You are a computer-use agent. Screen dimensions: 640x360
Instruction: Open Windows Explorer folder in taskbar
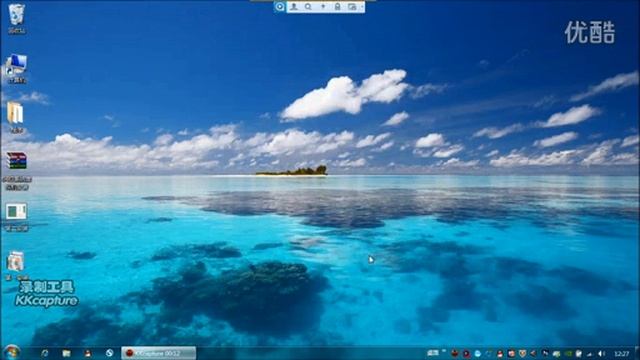click(x=66, y=353)
